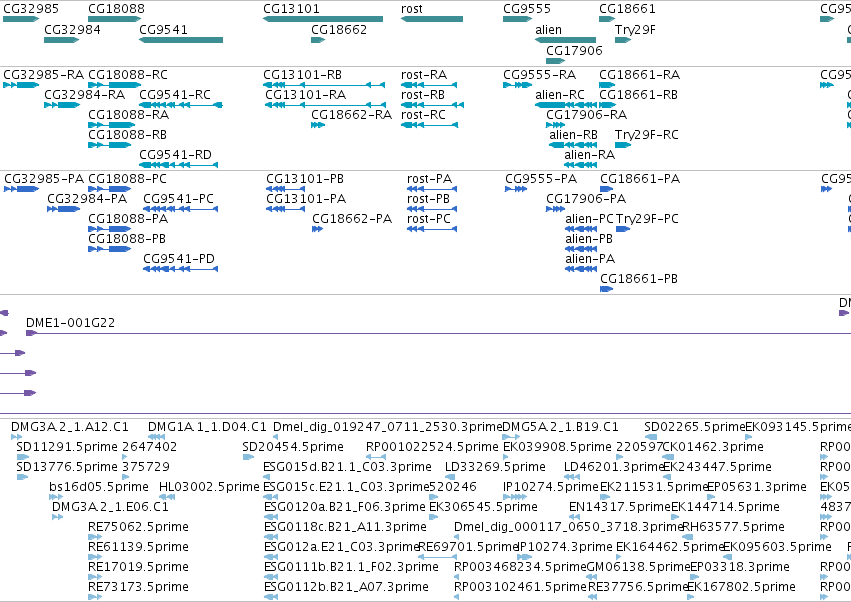851x602 pixels.
Task: Click EST RE75062.5prime
Action: coord(138,527)
